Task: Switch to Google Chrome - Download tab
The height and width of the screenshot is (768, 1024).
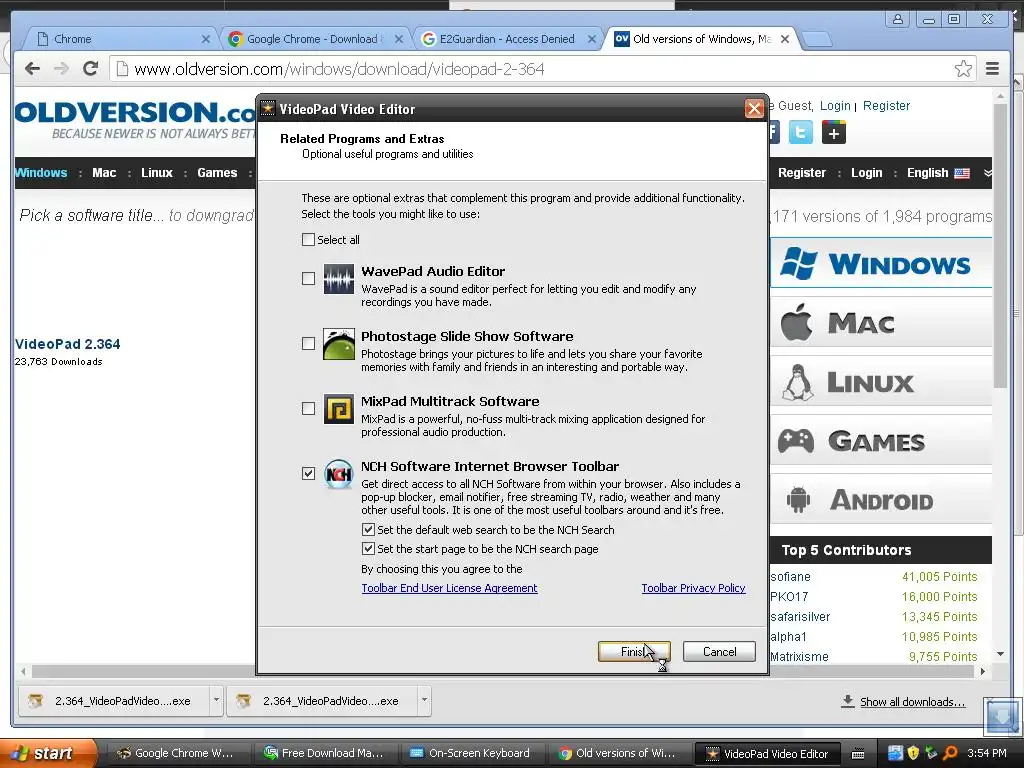Action: click(315, 39)
